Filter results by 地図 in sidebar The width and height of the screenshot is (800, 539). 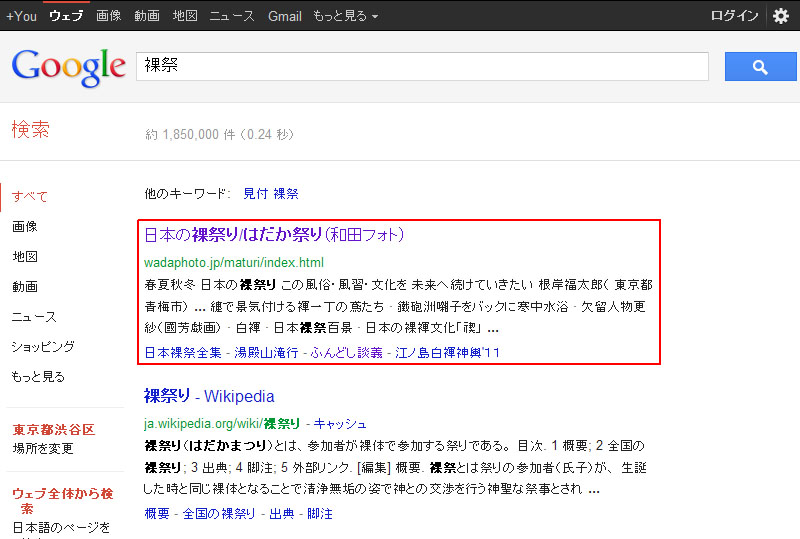[x=24, y=257]
